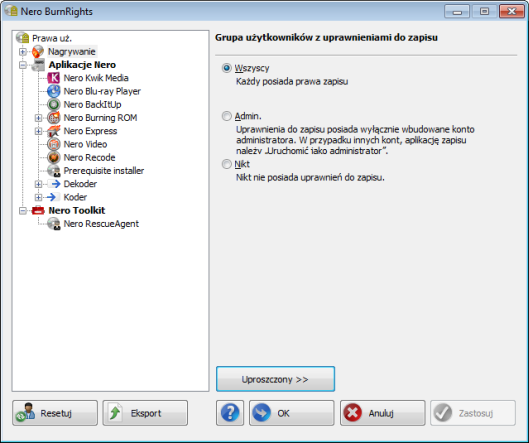
Task: Click the Nero Recode icon
Action: click(53, 157)
